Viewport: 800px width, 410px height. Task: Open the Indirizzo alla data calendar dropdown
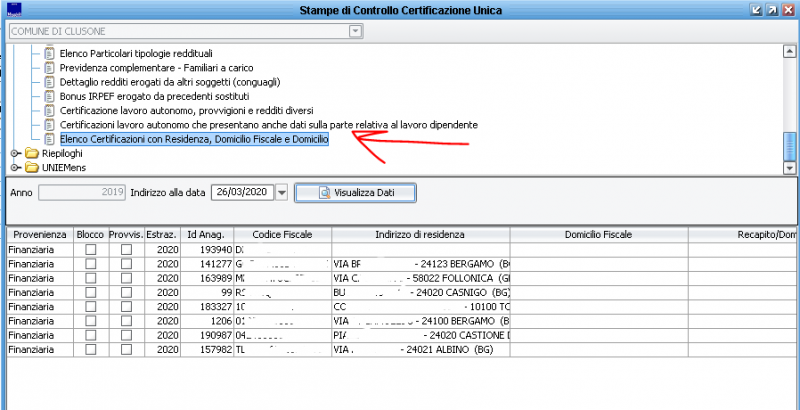point(281,192)
